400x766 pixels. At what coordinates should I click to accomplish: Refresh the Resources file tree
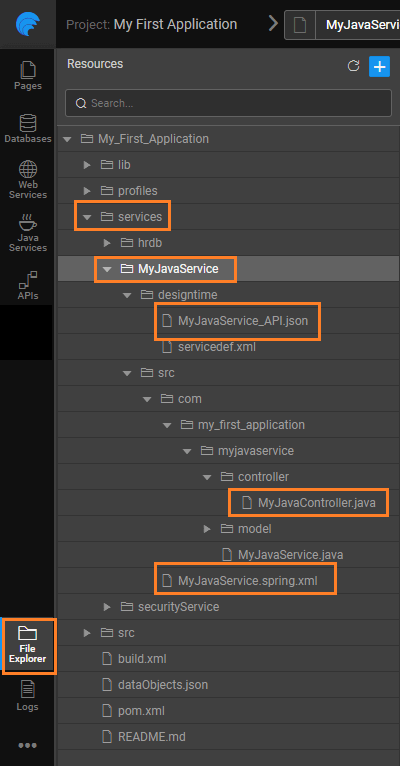click(x=353, y=66)
